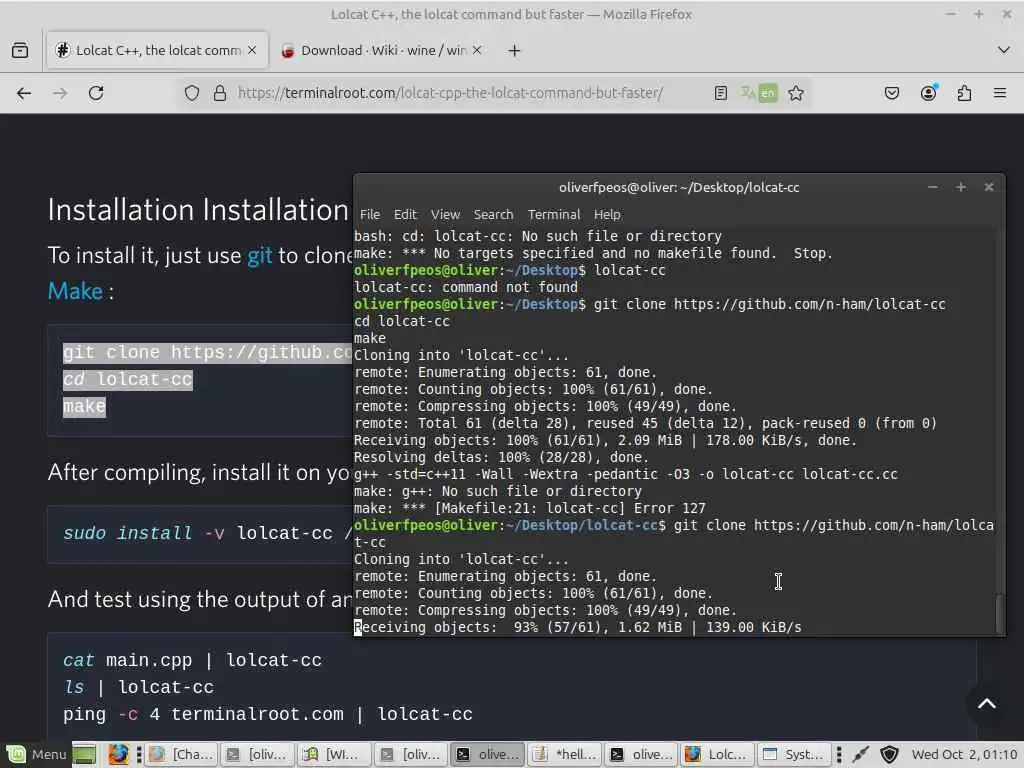
Task: Open the Linux Mint Menu button
Action: click(x=36, y=754)
